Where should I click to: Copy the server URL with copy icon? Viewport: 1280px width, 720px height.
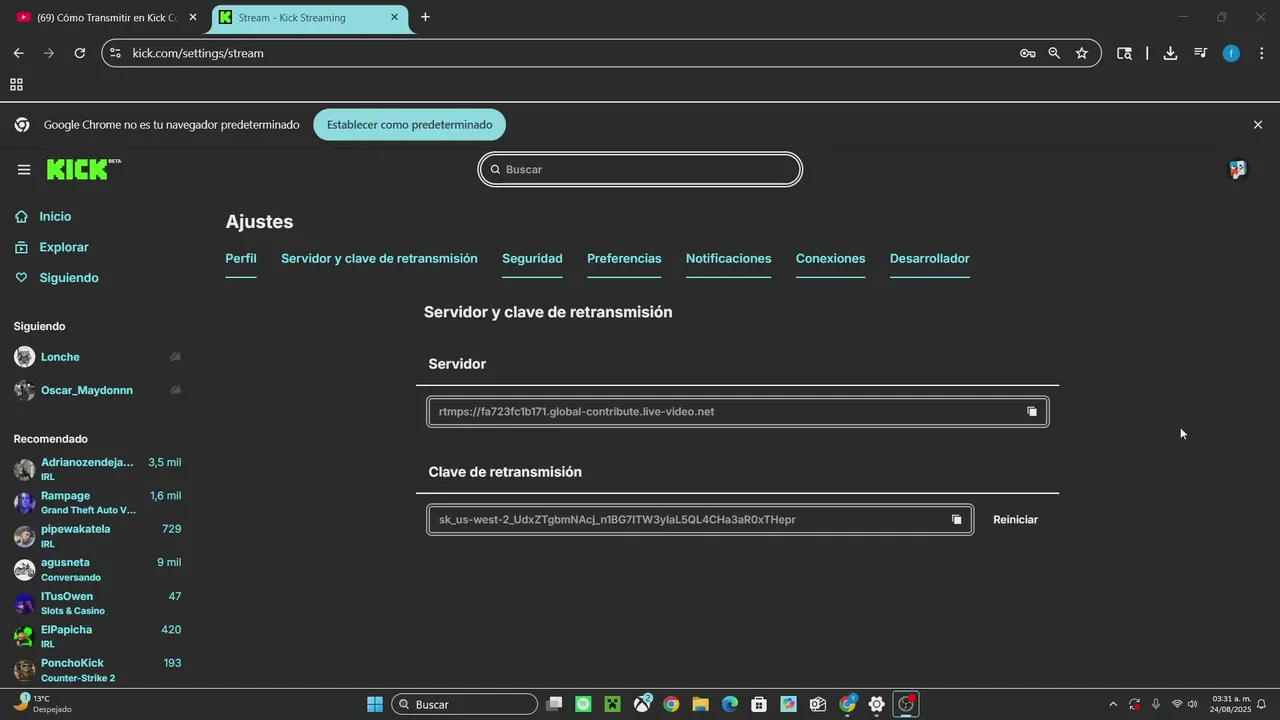1032,412
